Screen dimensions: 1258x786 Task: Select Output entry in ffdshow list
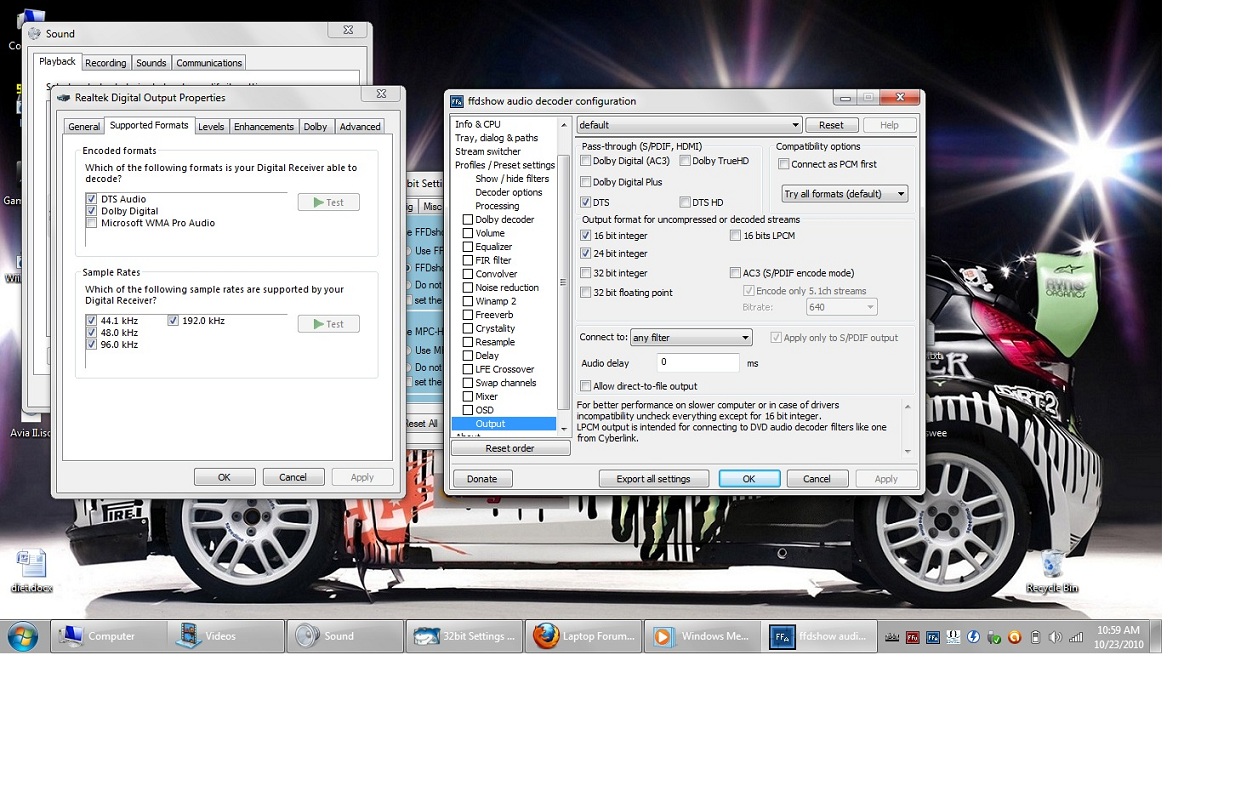coord(503,424)
